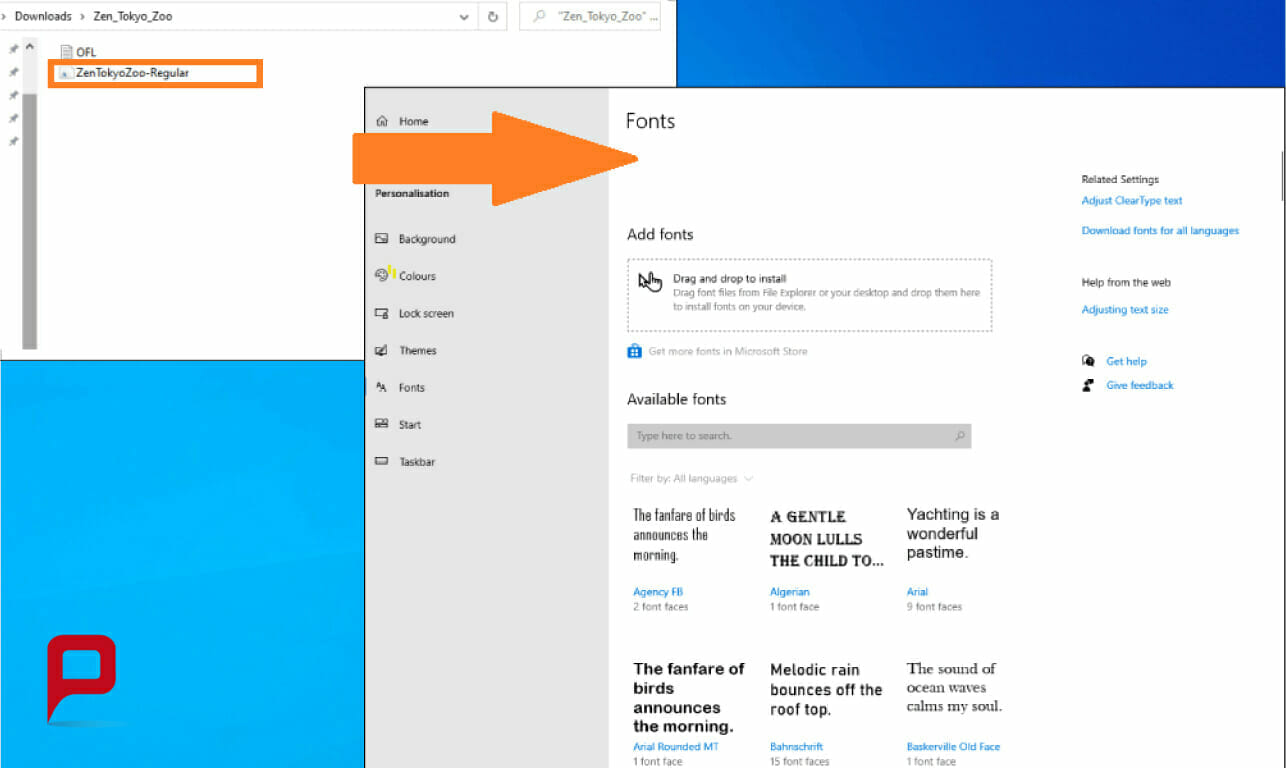Select the OFL file

tap(86, 52)
